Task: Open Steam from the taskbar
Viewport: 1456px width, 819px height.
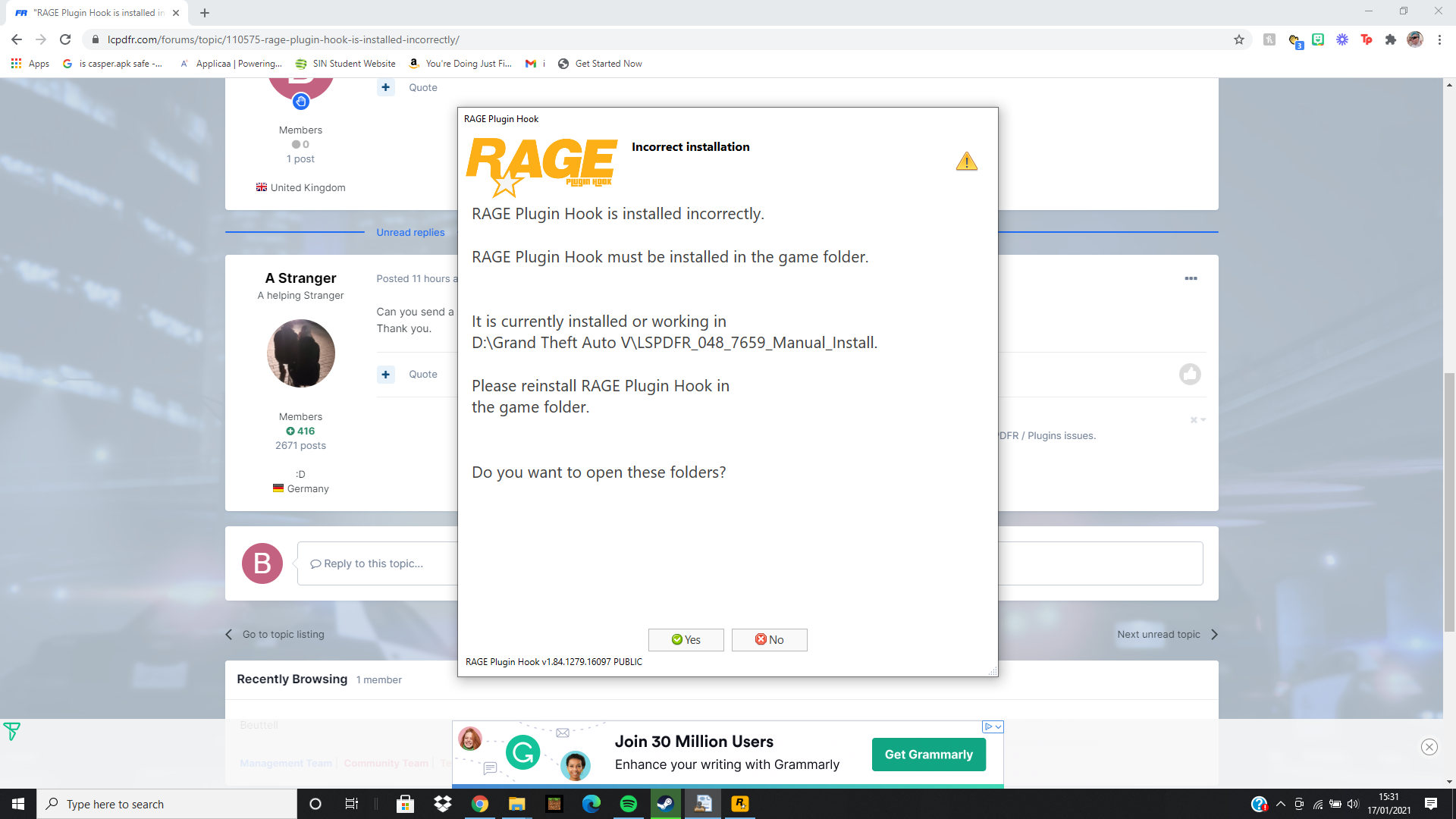Action: (x=665, y=804)
